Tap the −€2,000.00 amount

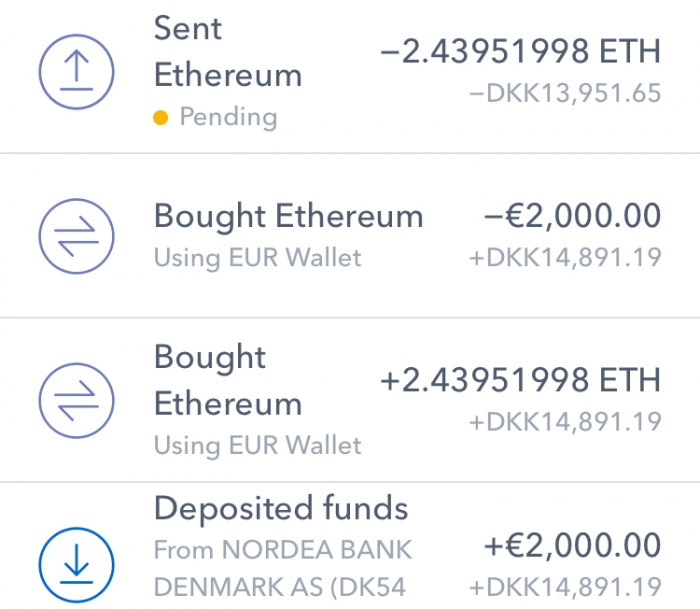[x=572, y=216]
